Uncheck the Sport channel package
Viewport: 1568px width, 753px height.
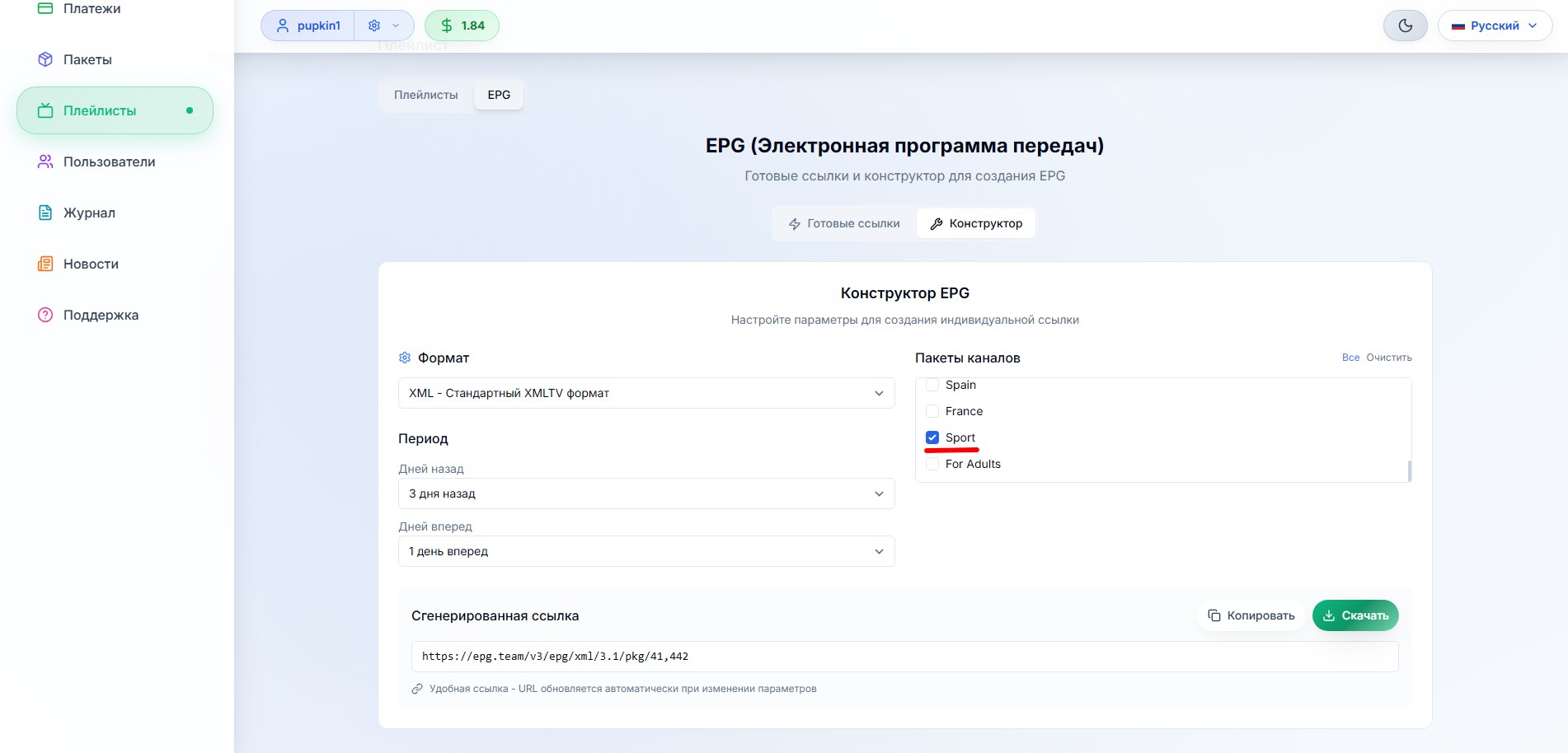click(932, 437)
